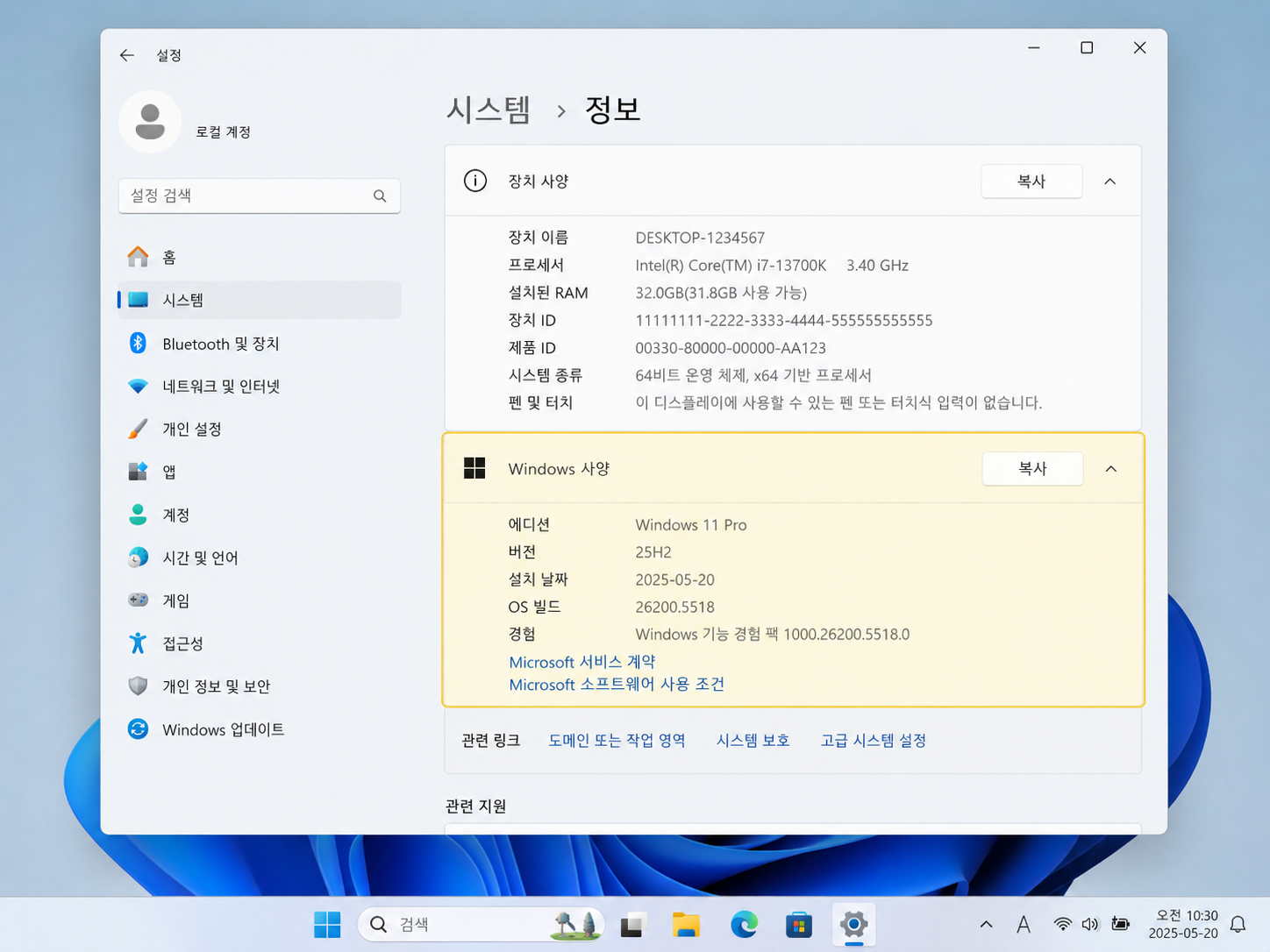The image size is (1270, 952).
Task: Open 도메인 또는 작업 영역 link
Action: (617, 741)
